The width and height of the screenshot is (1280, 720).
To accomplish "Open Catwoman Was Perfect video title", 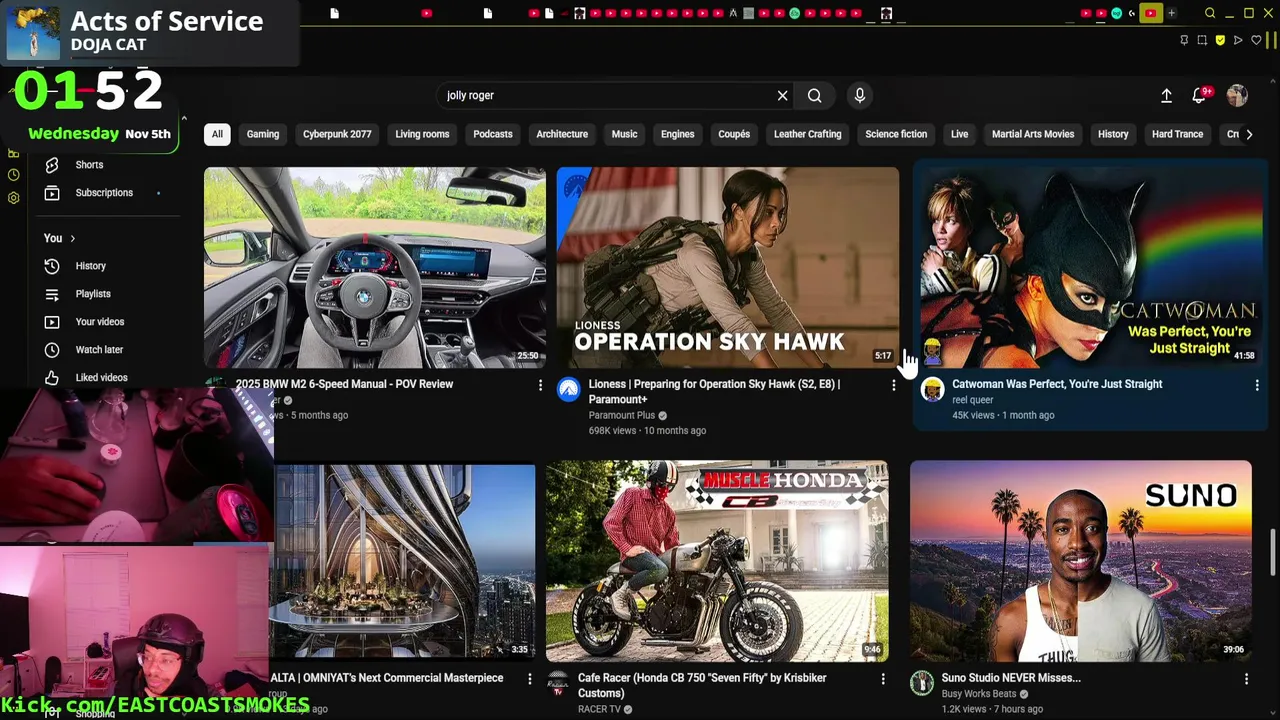I will click(1057, 384).
